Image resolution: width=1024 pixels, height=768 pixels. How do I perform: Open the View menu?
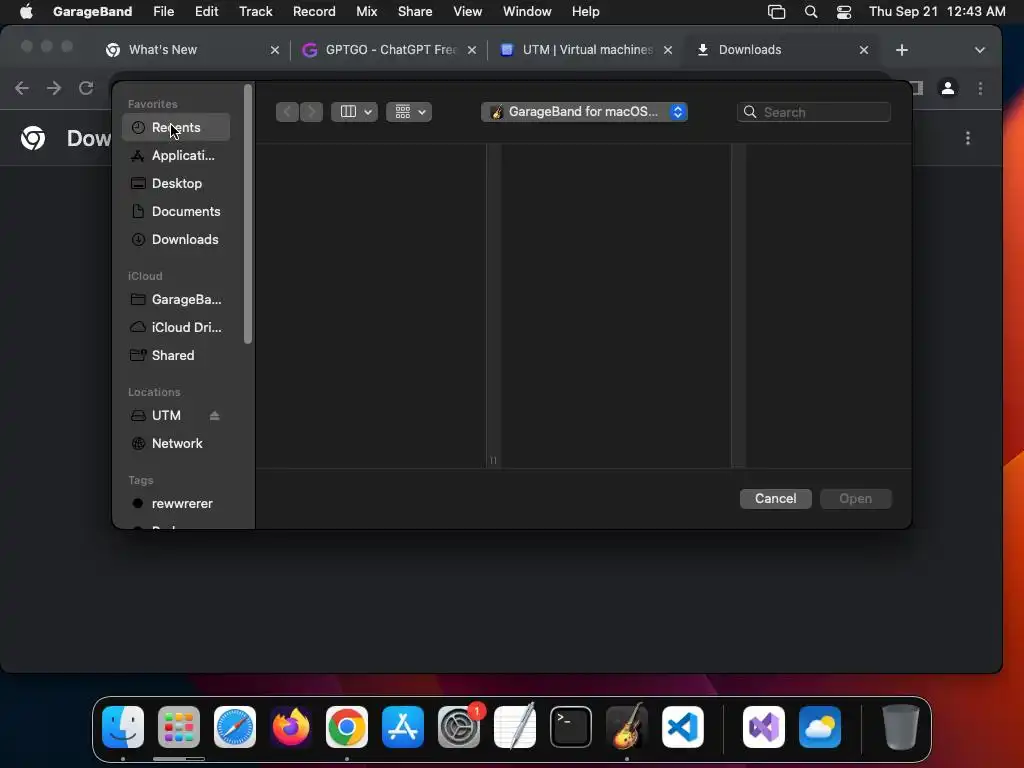[x=468, y=12]
